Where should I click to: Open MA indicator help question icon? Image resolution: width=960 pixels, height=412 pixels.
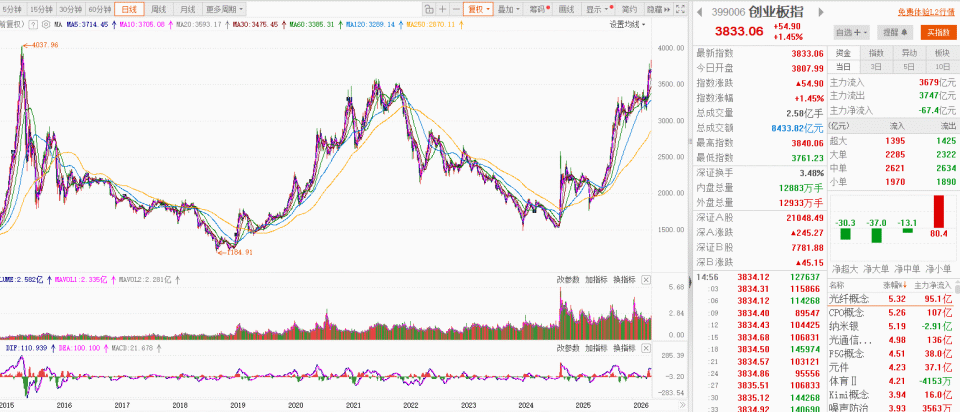click(x=32, y=24)
